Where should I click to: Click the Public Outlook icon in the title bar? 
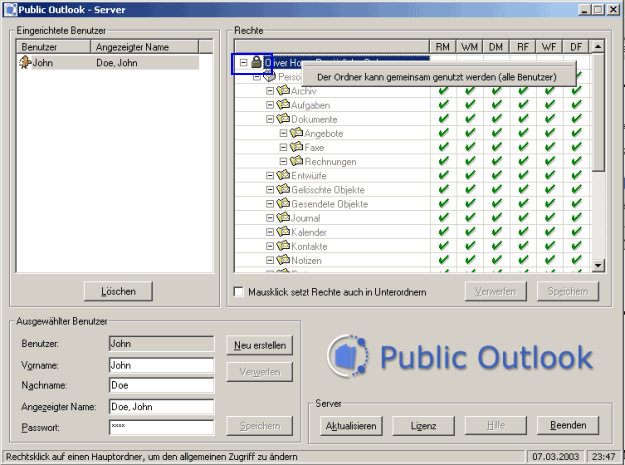(10, 9)
